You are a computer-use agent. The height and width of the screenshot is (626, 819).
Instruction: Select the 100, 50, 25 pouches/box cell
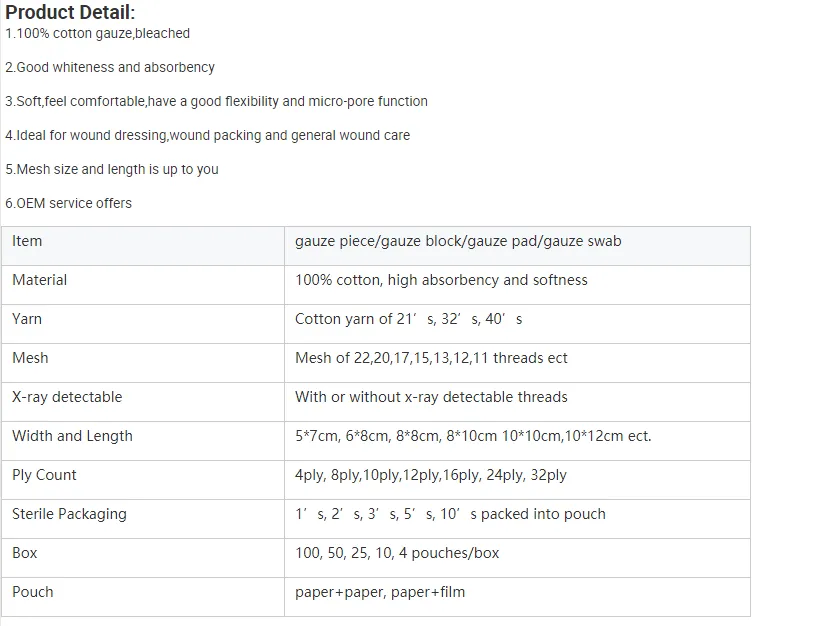(x=517, y=558)
